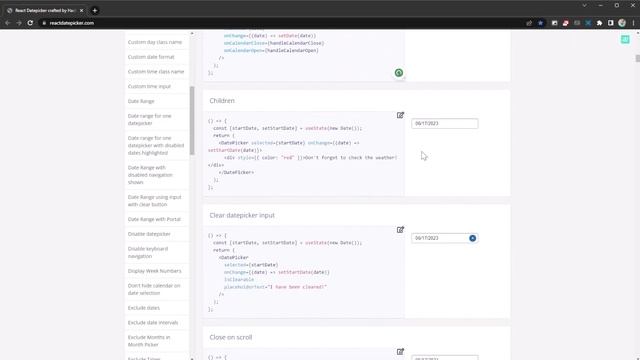
Task: Open Exclude Months in Month Picker link
Action: coord(149,341)
